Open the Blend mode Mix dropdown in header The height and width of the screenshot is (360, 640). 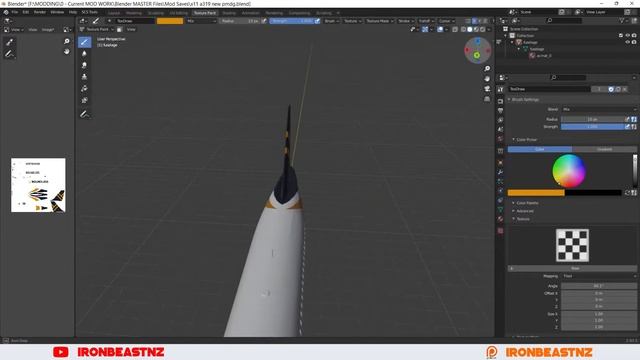(201, 21)
